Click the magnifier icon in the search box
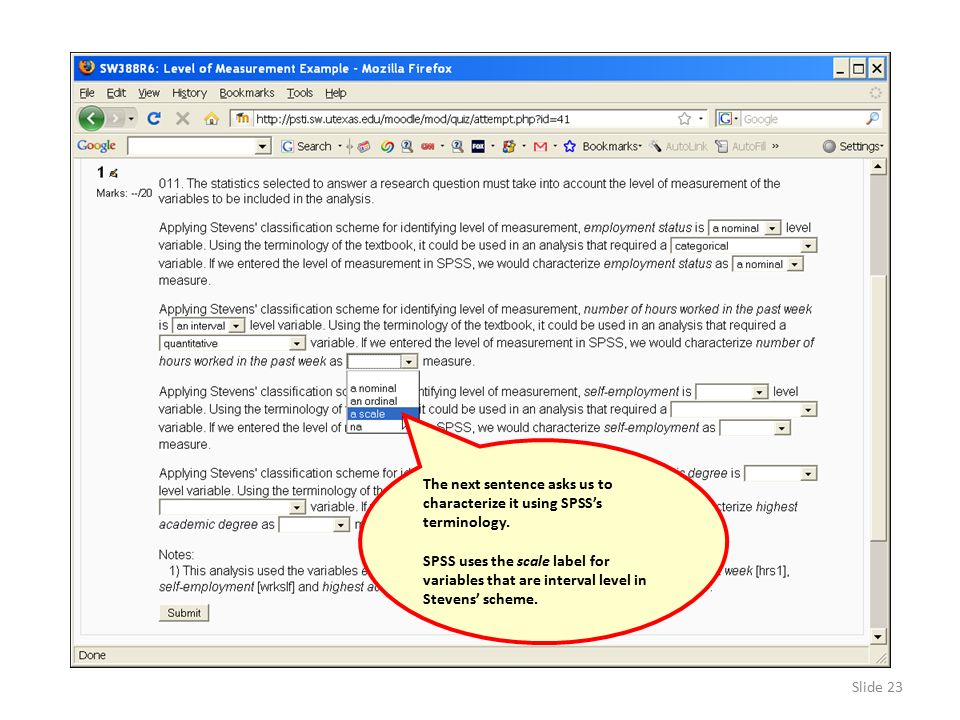The image size is (960, 720). 872,118
